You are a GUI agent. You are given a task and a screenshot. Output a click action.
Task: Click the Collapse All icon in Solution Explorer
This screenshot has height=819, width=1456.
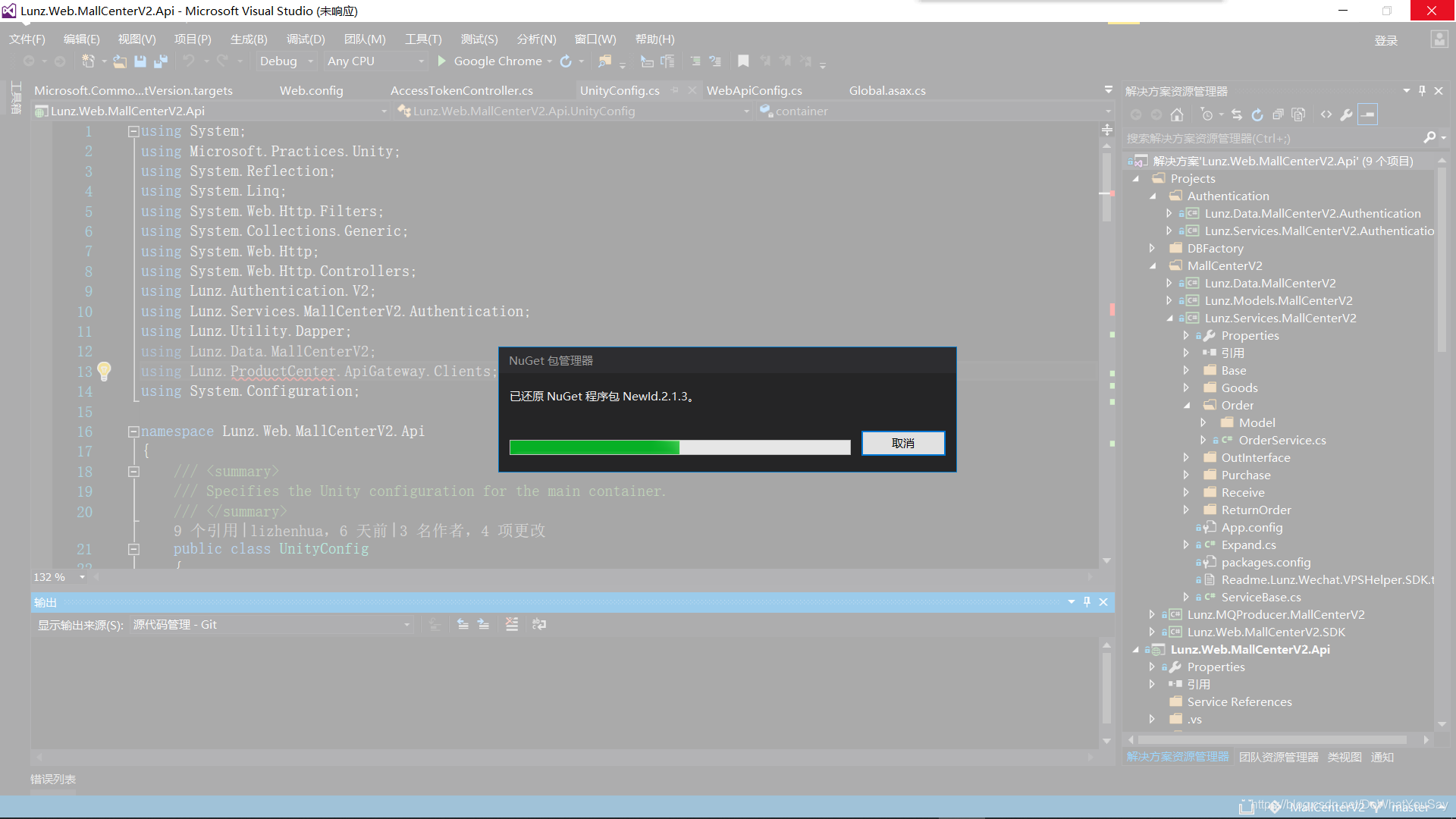1278,115
